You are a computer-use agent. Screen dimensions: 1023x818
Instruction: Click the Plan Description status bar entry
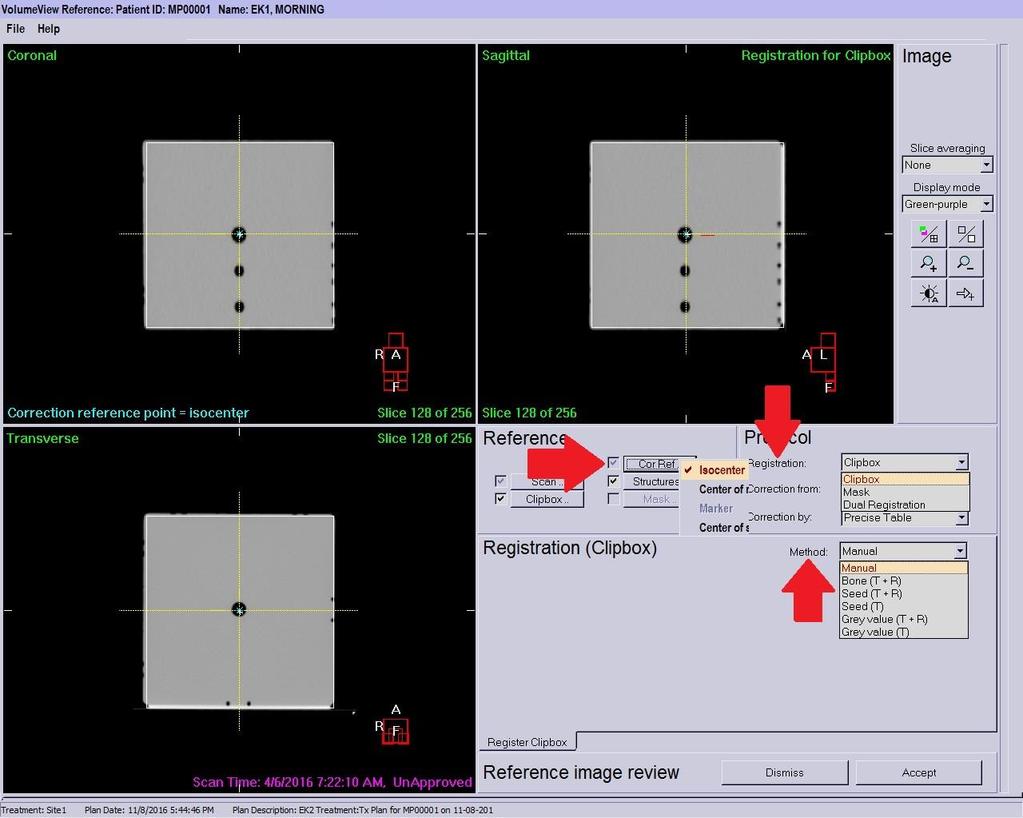point(362,810)
